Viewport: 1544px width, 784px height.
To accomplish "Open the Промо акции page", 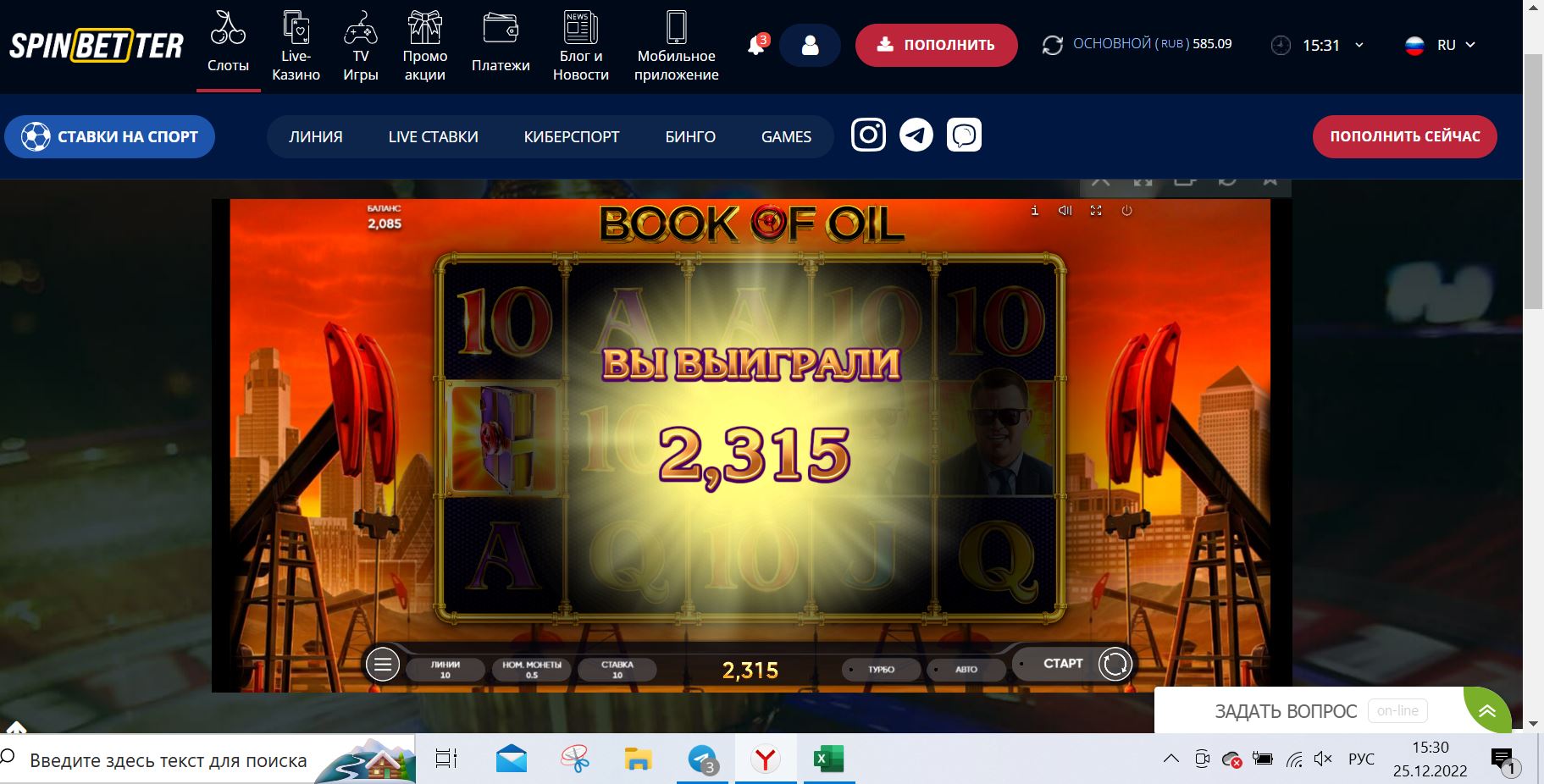I will (x=425, y=46).
